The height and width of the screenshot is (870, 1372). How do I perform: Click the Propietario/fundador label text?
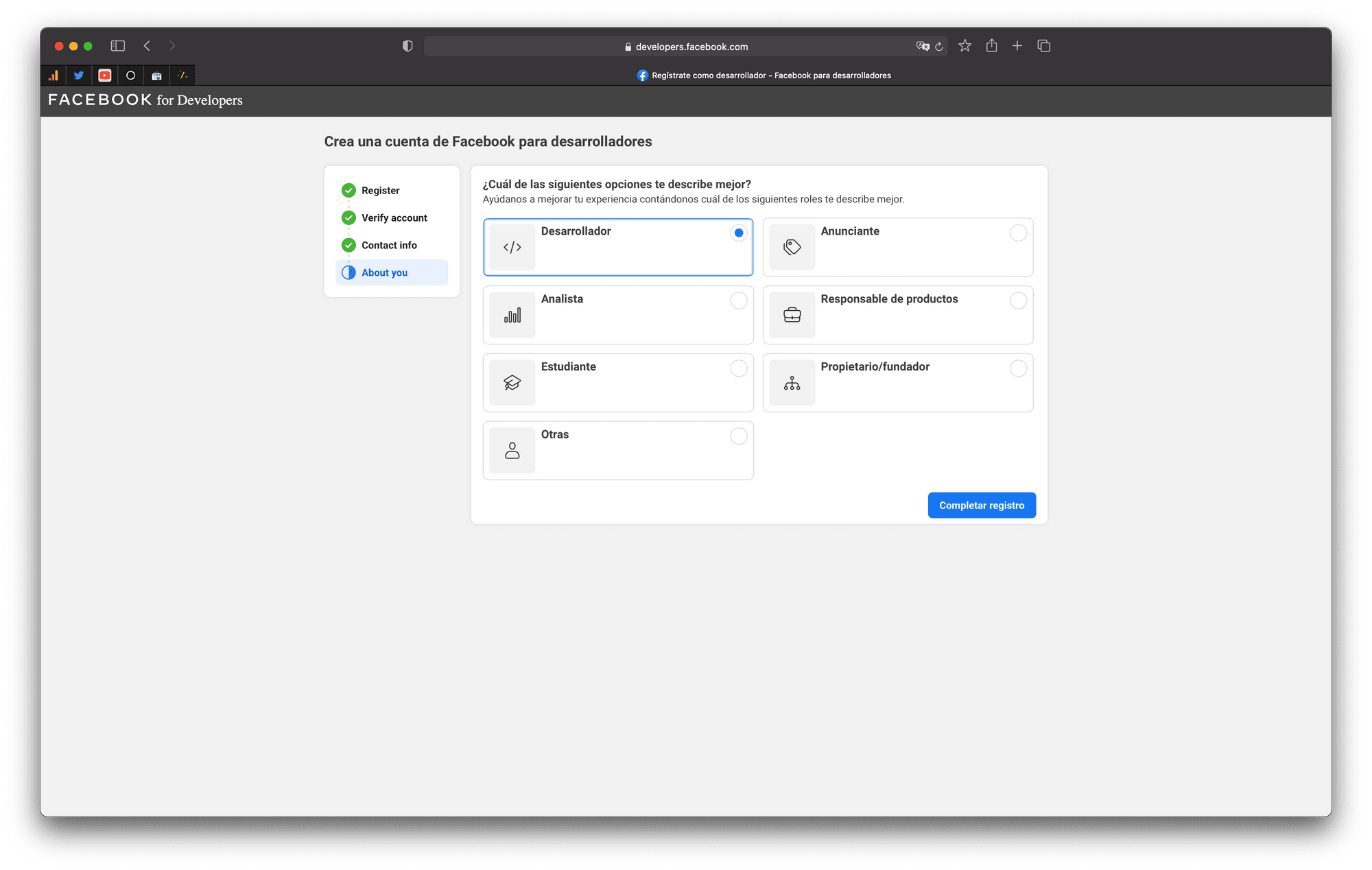pyautogui.click(x=875, y=367)
